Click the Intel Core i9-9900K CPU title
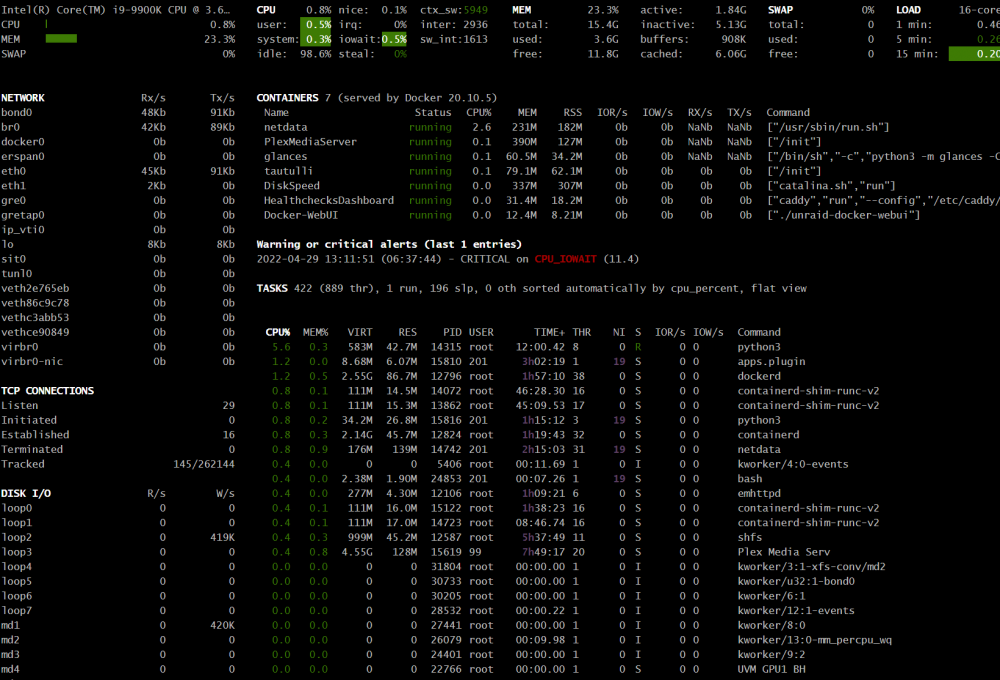This screenshot has width=1000, height=680. pos(115,10)
